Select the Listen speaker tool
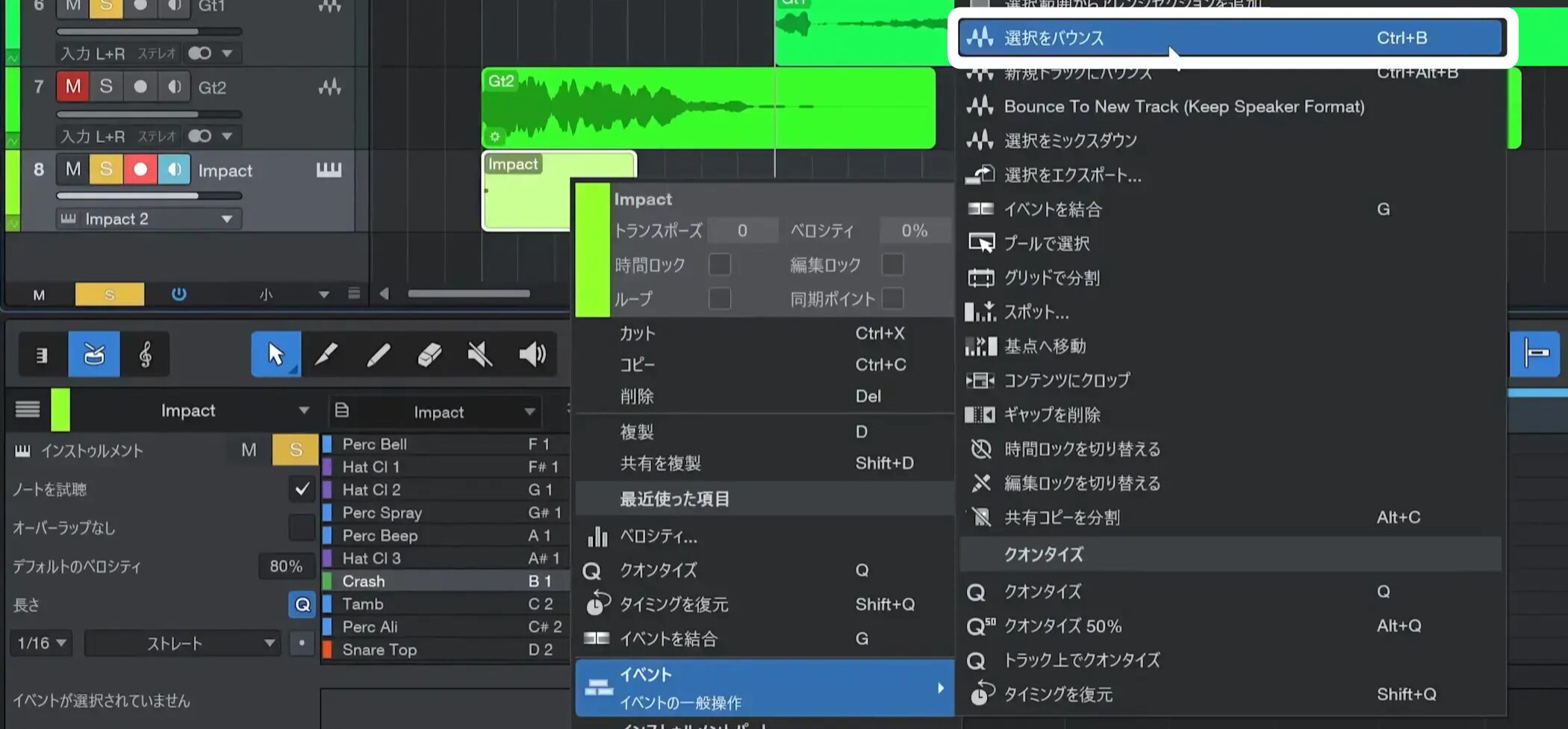Screen dimensions: 1568x729 (x=532, y=354)
